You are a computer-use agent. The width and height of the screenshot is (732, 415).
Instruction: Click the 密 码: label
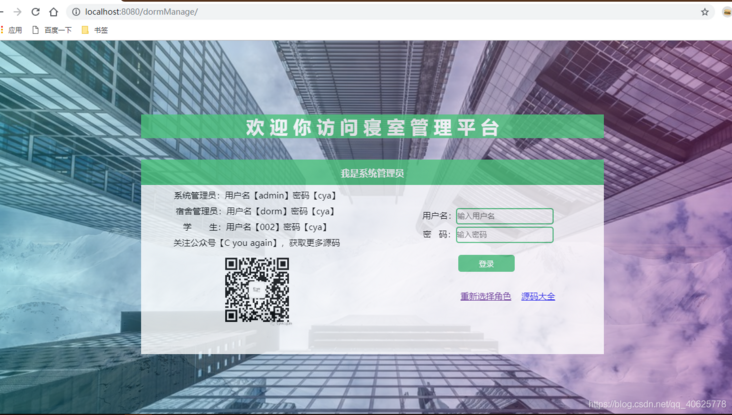(437, 234)
